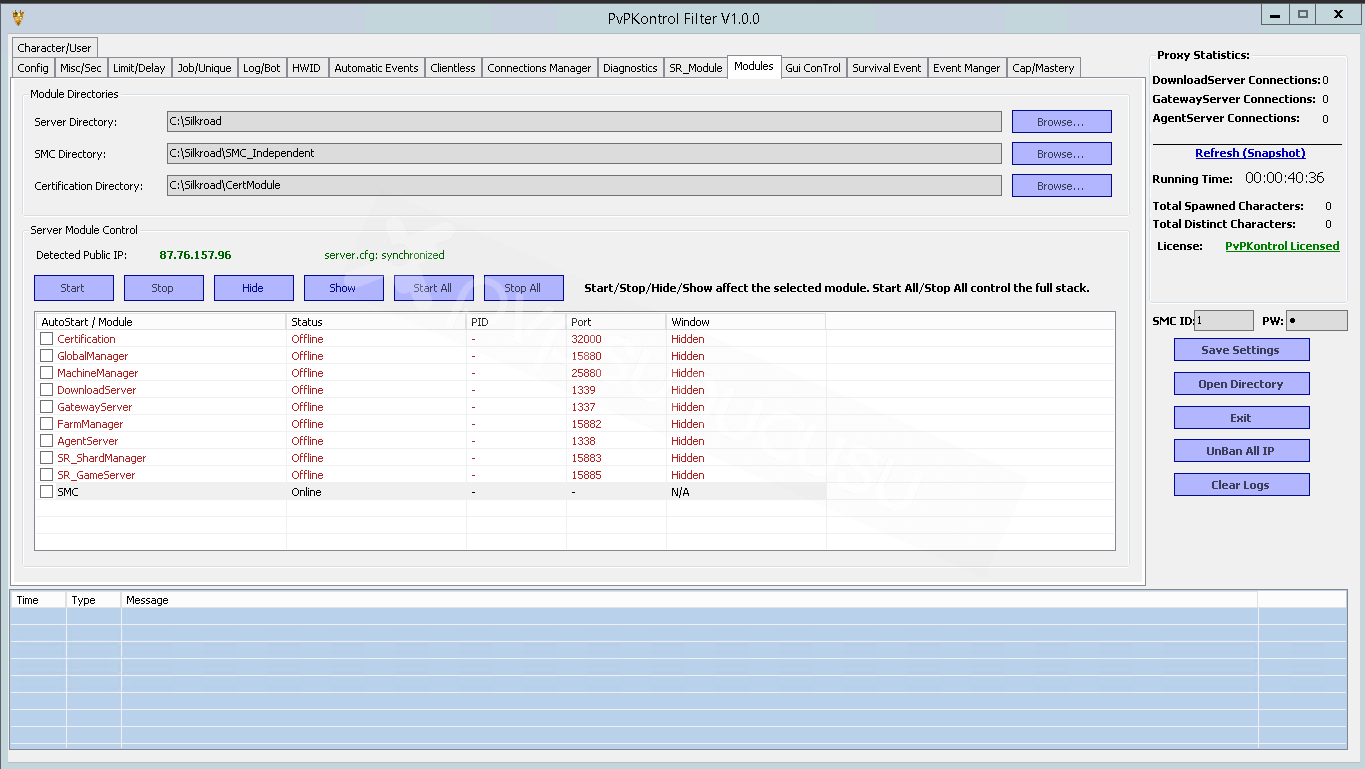1365x769 pixels.
Task: Click the Hide button
Action: pos(253,288)
